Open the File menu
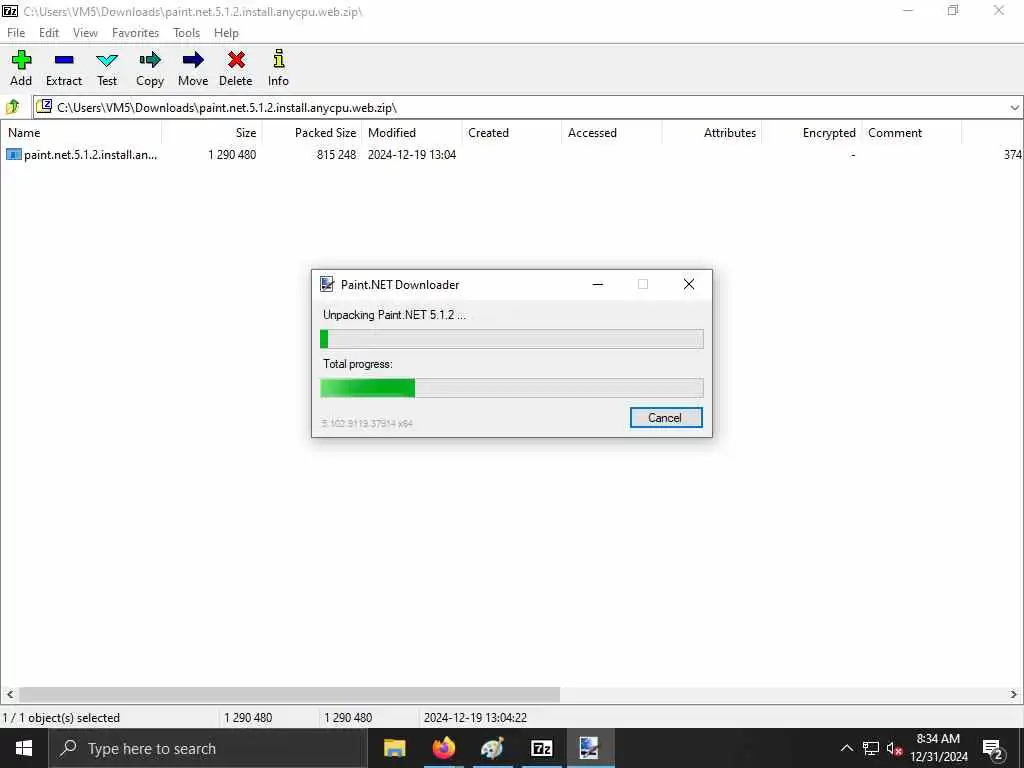This screenshot has height=768, width=1024. pyautogui.click(x=16, y=33)
